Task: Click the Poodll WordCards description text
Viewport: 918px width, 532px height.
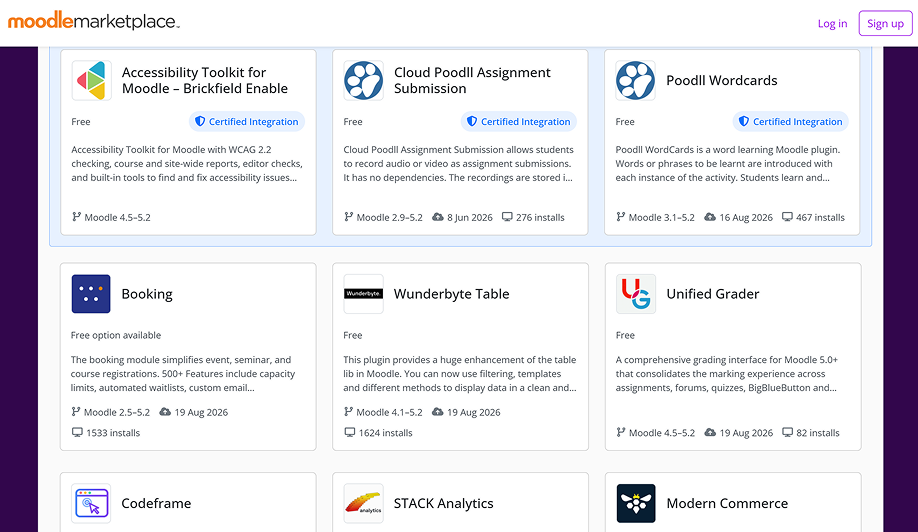Action: (x=728, y=164)
